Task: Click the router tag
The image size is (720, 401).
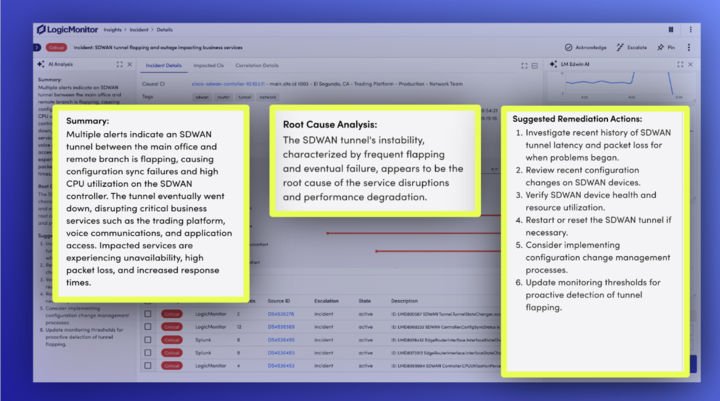Action: 223,97
